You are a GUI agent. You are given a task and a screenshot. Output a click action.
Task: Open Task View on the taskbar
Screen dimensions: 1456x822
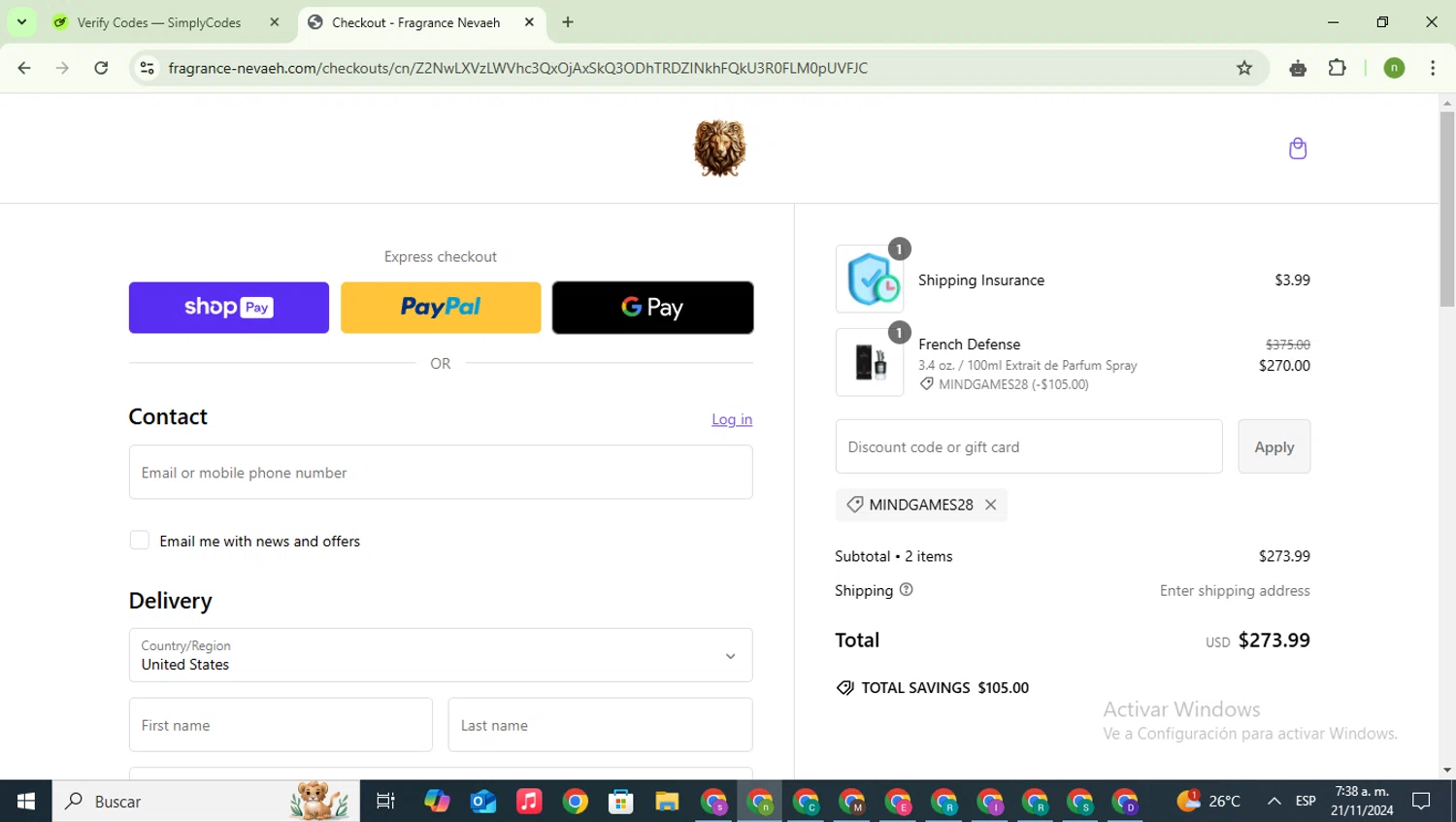click(385, 802)
